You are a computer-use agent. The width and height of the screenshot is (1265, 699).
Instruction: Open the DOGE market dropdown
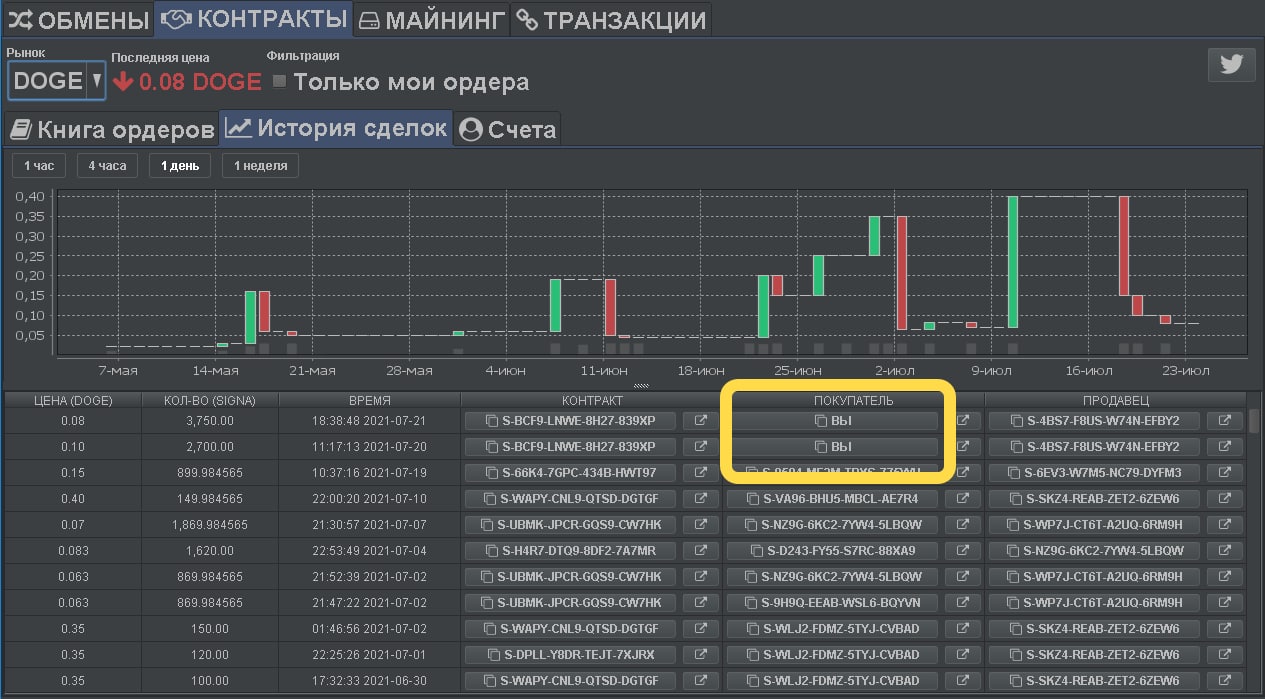point(57,81)
